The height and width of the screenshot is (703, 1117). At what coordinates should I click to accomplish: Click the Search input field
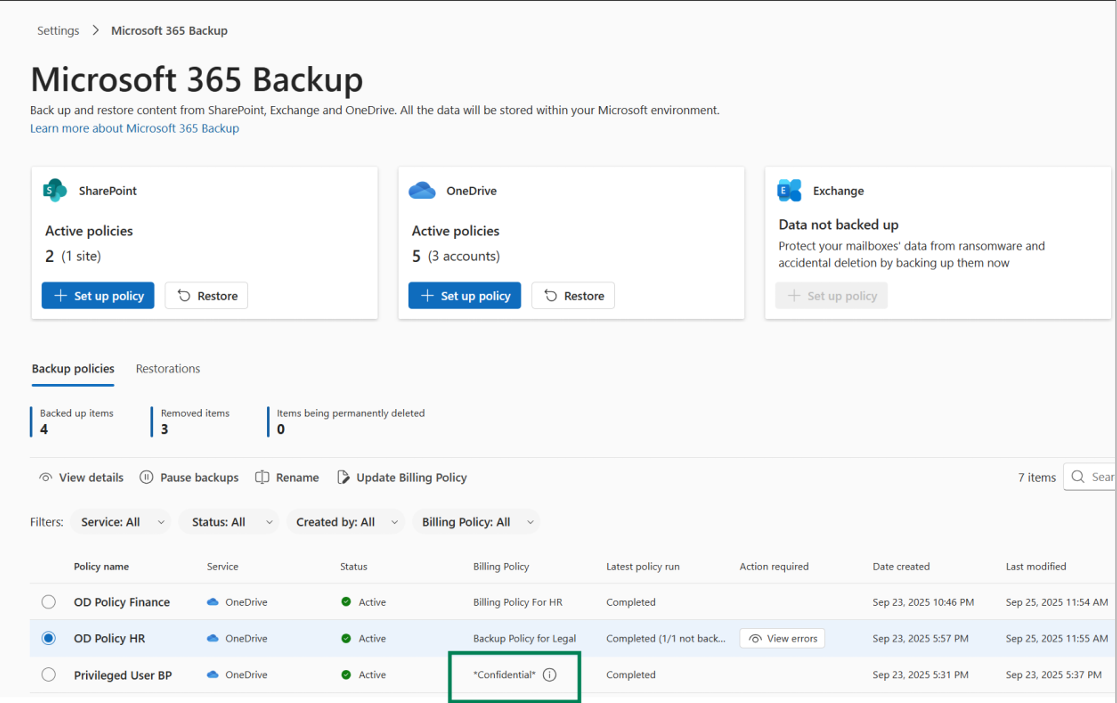click(1090, 477)
